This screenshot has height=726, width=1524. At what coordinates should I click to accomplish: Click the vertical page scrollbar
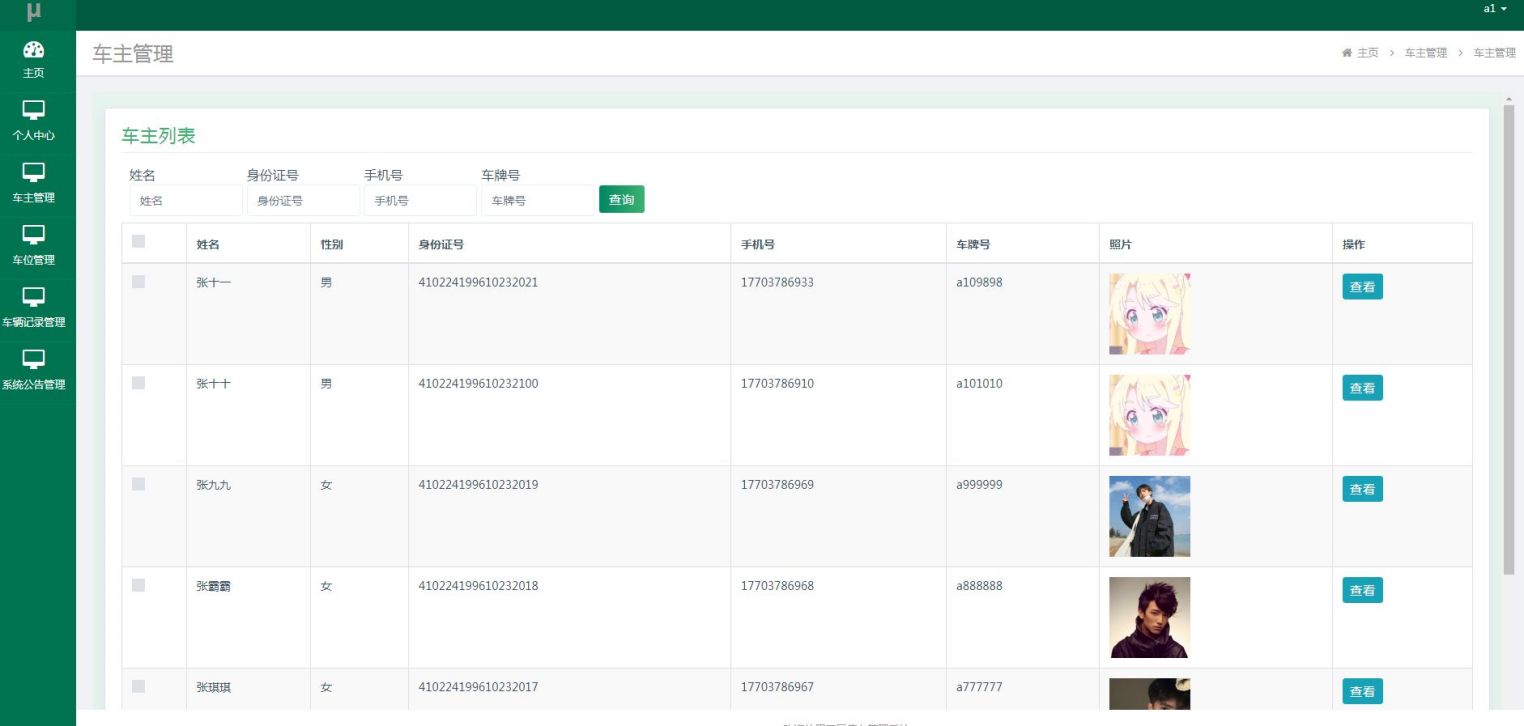pyautogui.click(x=1509, y=339)
